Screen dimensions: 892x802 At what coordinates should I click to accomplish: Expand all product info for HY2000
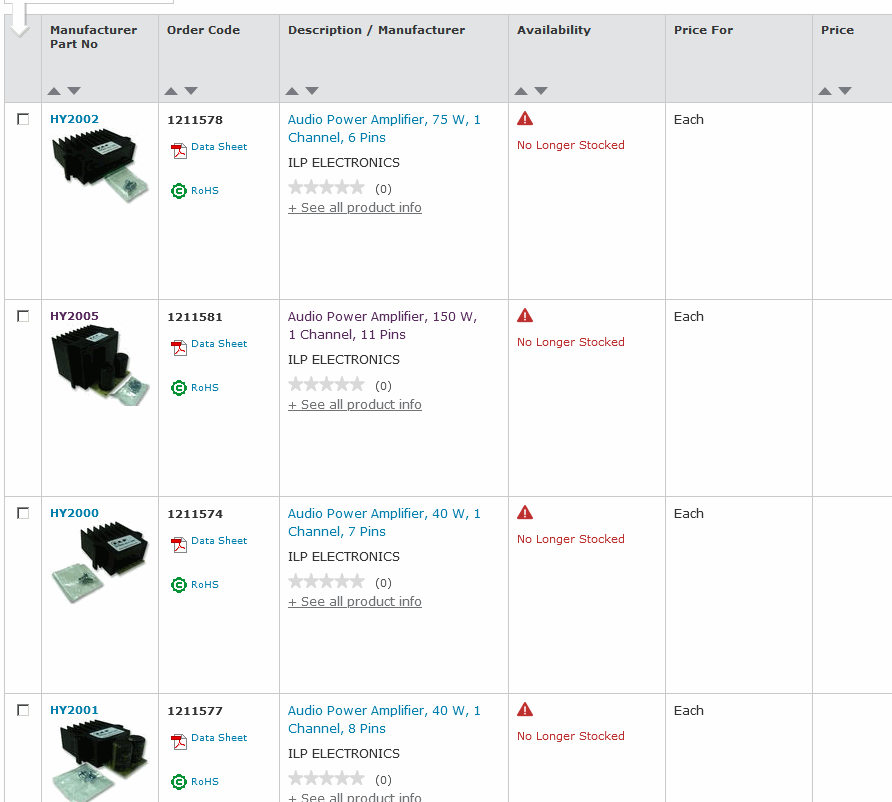[354, 601]
